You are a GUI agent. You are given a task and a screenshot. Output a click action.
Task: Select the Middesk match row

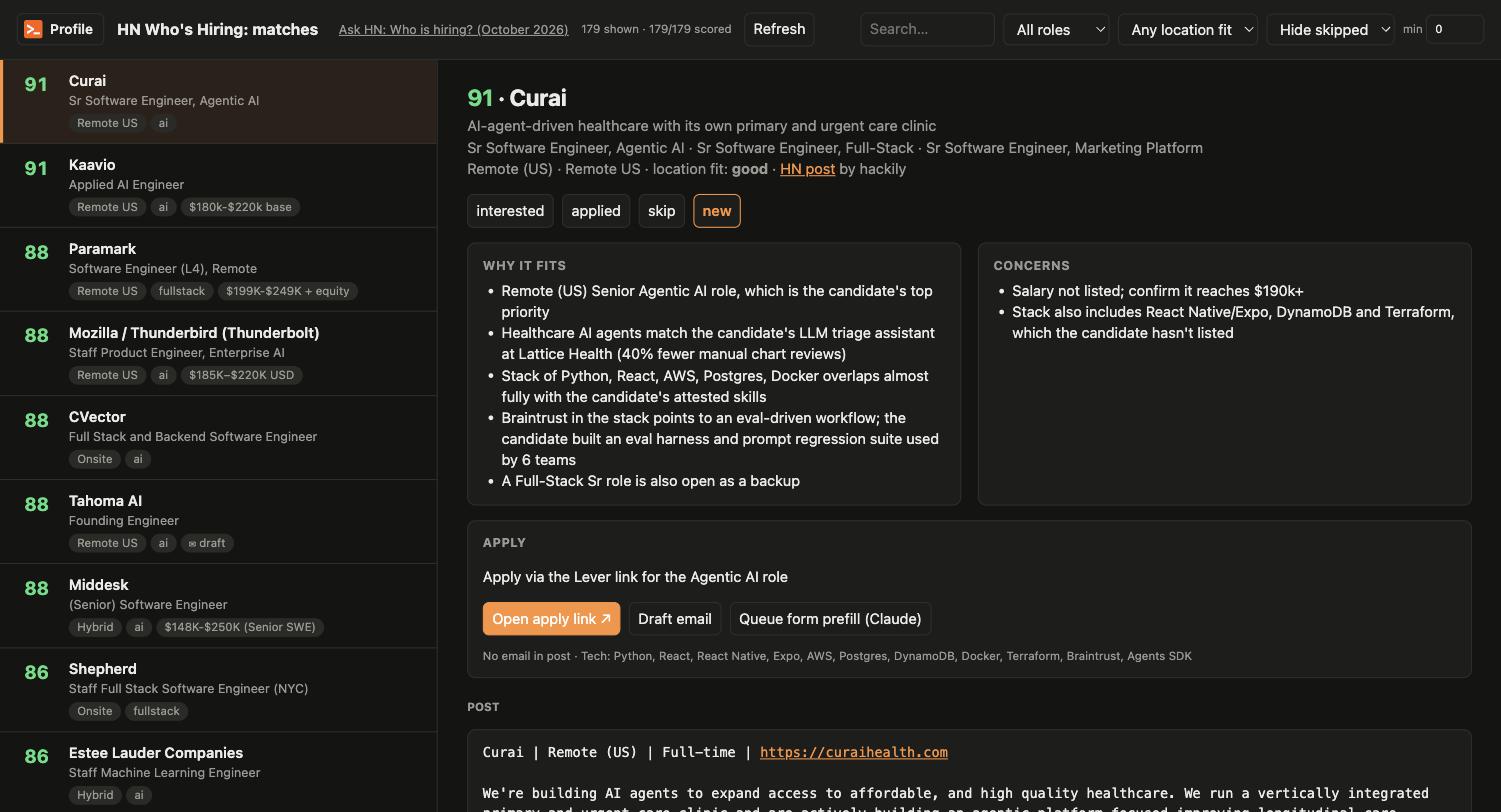(219, 606)
